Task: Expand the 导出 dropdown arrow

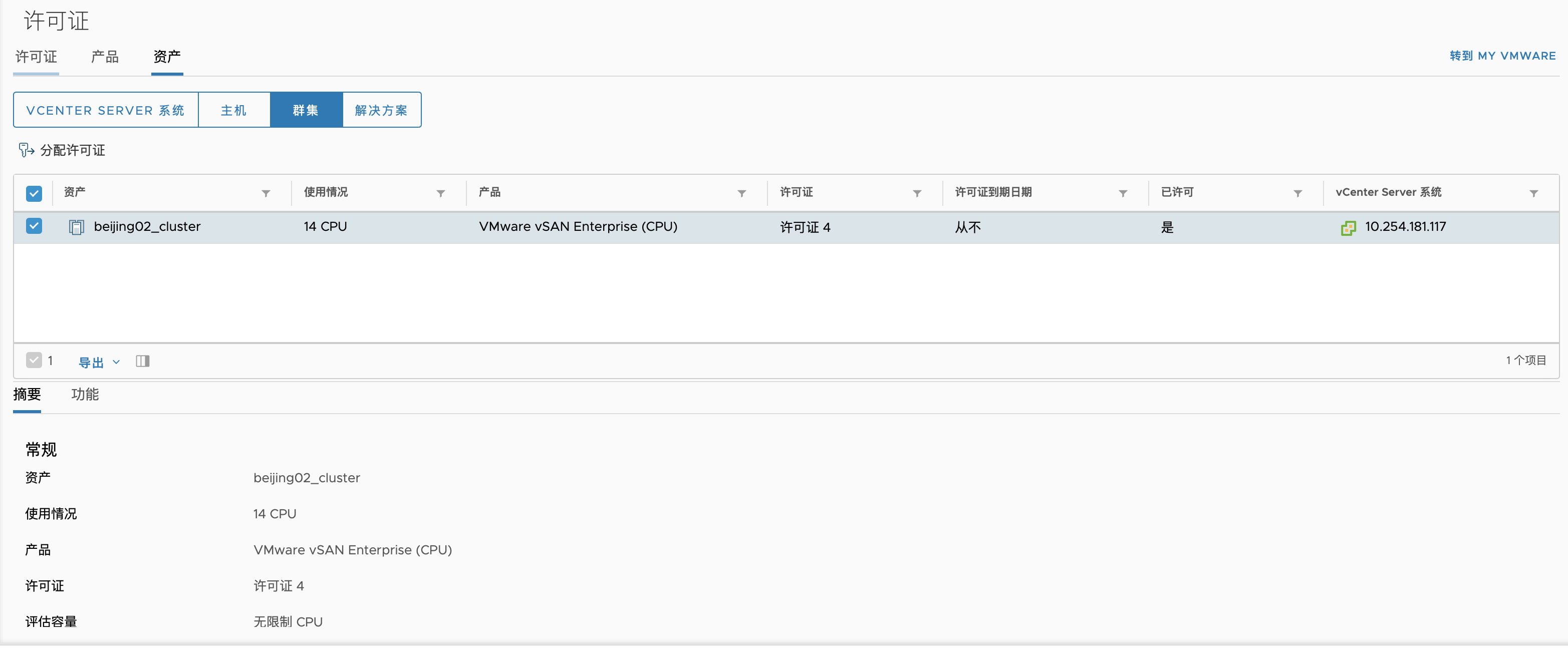Action: (116, 362)
